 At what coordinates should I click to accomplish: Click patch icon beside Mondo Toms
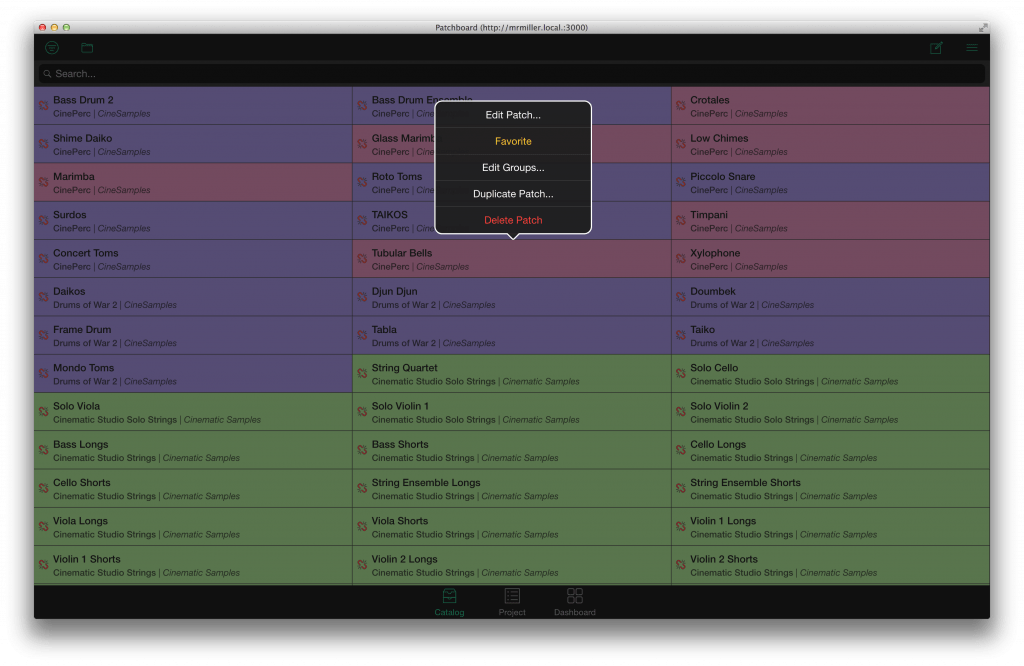(x=44, y=373)
